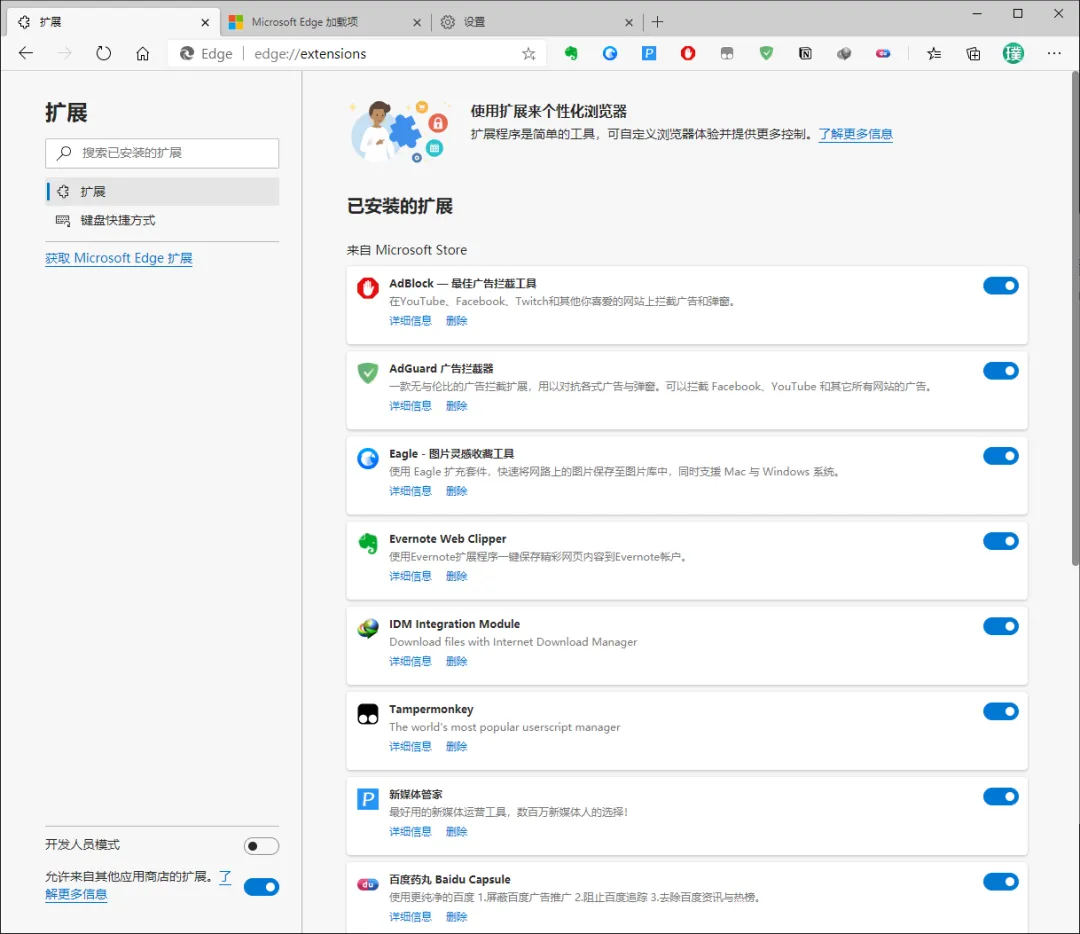Select 键盘快捷方式 in the sidebar

163,220
